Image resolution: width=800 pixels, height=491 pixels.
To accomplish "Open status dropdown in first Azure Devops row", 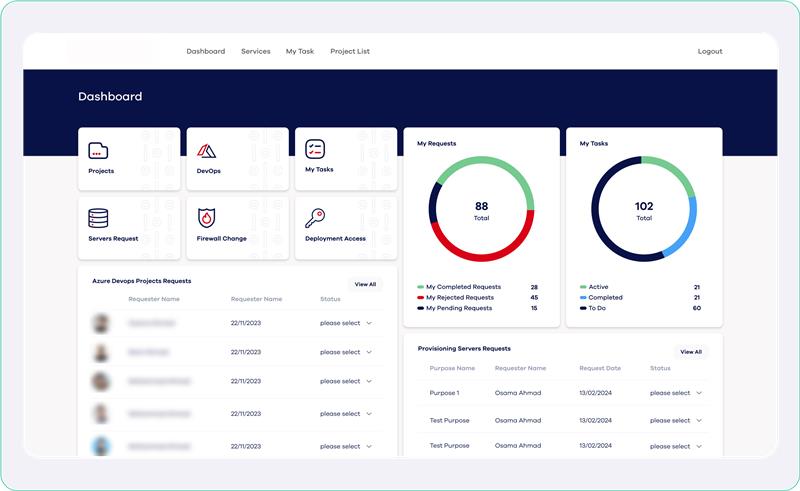I will pyautogui.click(x=346, y=323).
